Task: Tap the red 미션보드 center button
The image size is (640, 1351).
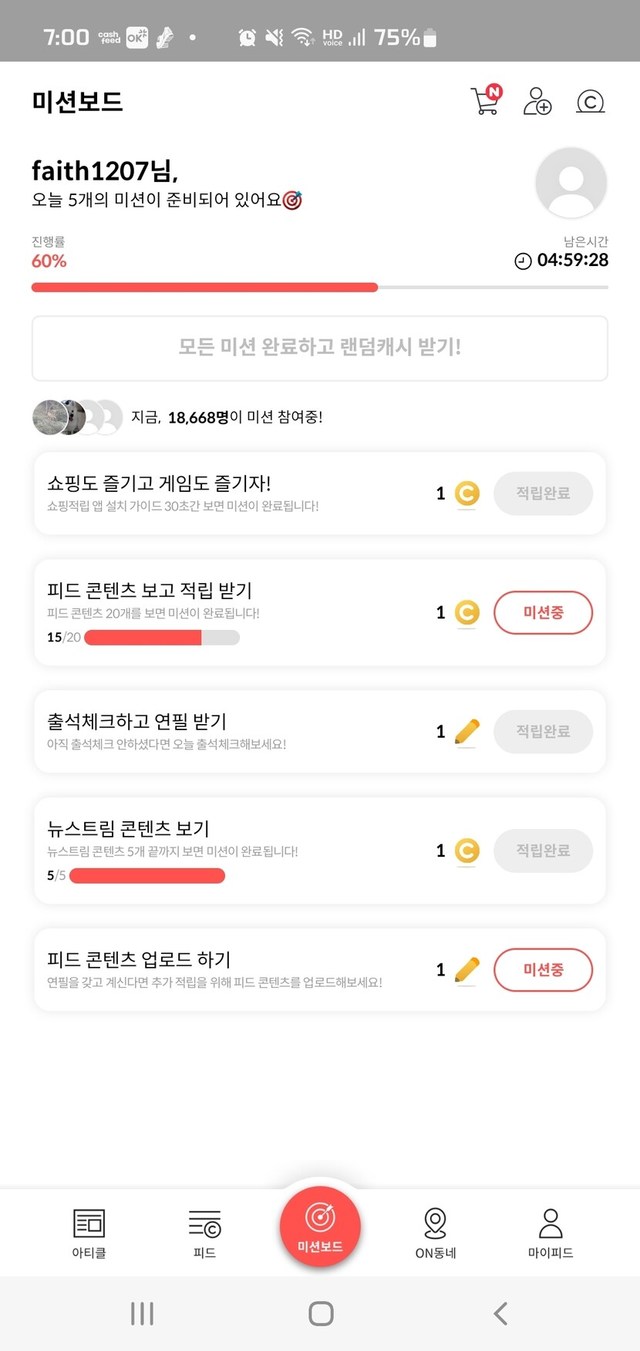Action: 320,1226
